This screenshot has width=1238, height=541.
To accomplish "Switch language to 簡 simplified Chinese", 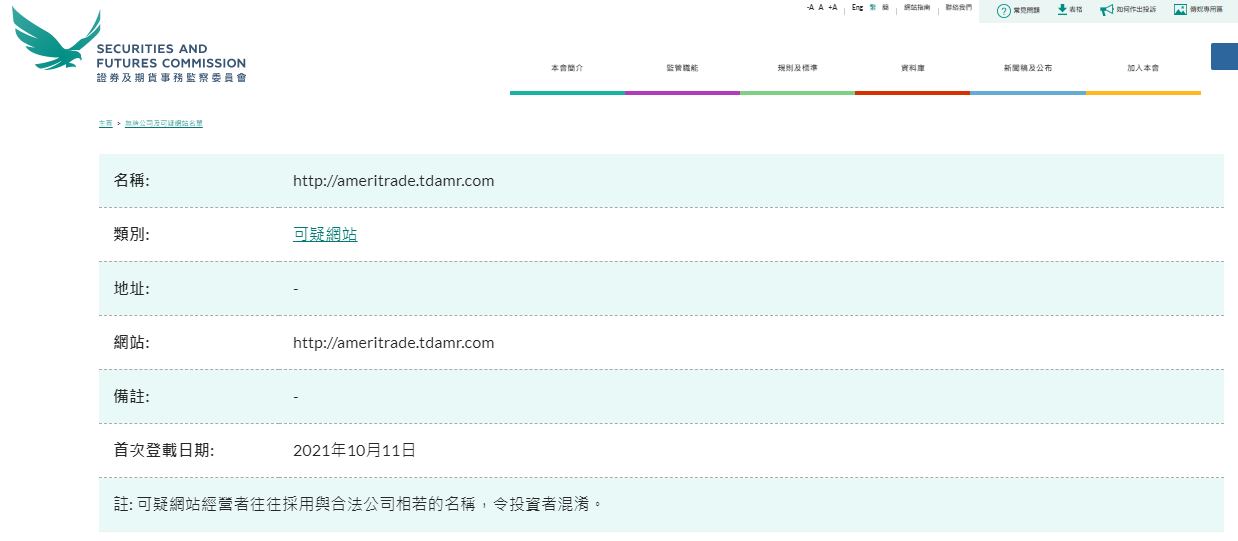I will click(x=885, y=7).
